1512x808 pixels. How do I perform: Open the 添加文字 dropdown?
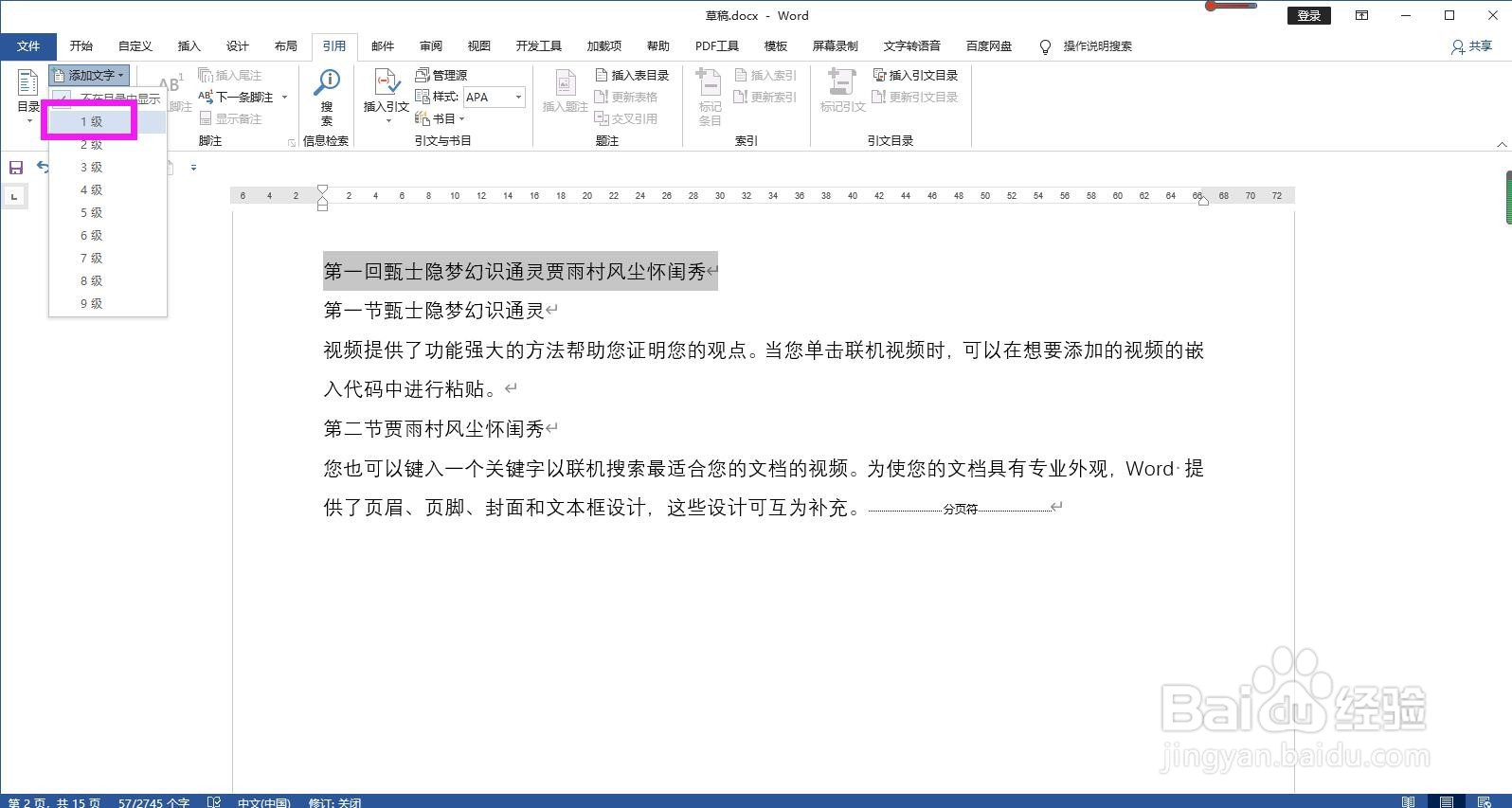[89, 75]
